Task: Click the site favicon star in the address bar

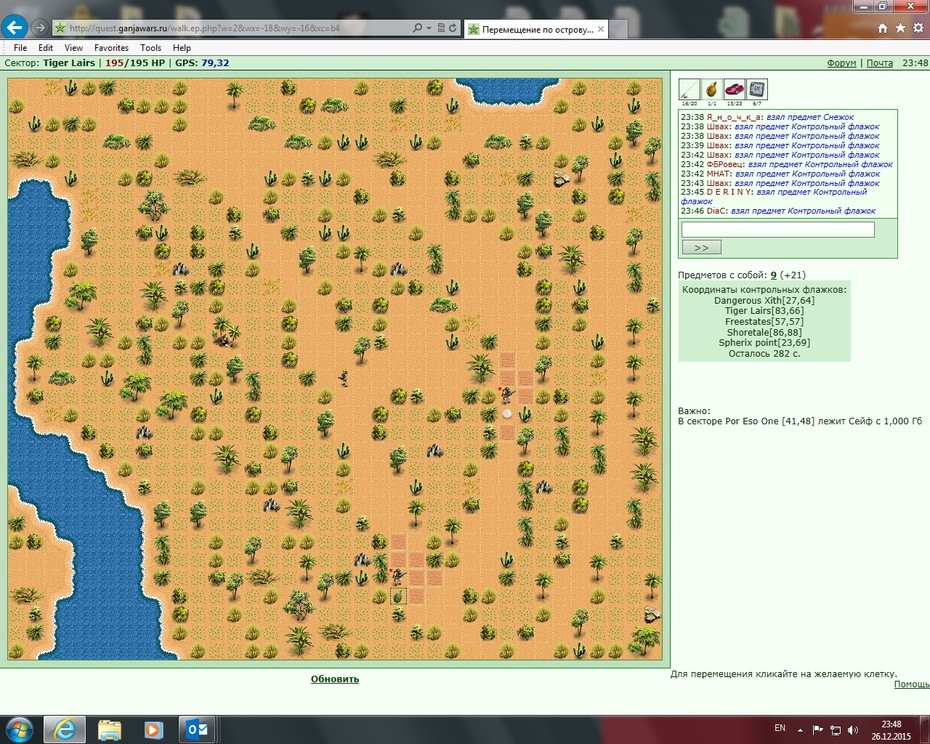Action: 59,28
